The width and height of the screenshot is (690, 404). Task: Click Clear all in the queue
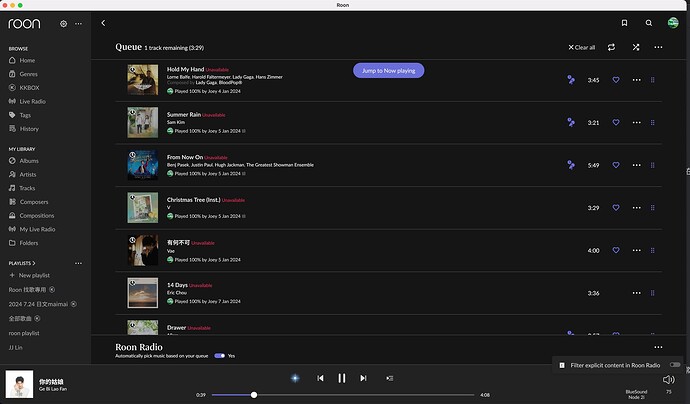pos(581,47)
